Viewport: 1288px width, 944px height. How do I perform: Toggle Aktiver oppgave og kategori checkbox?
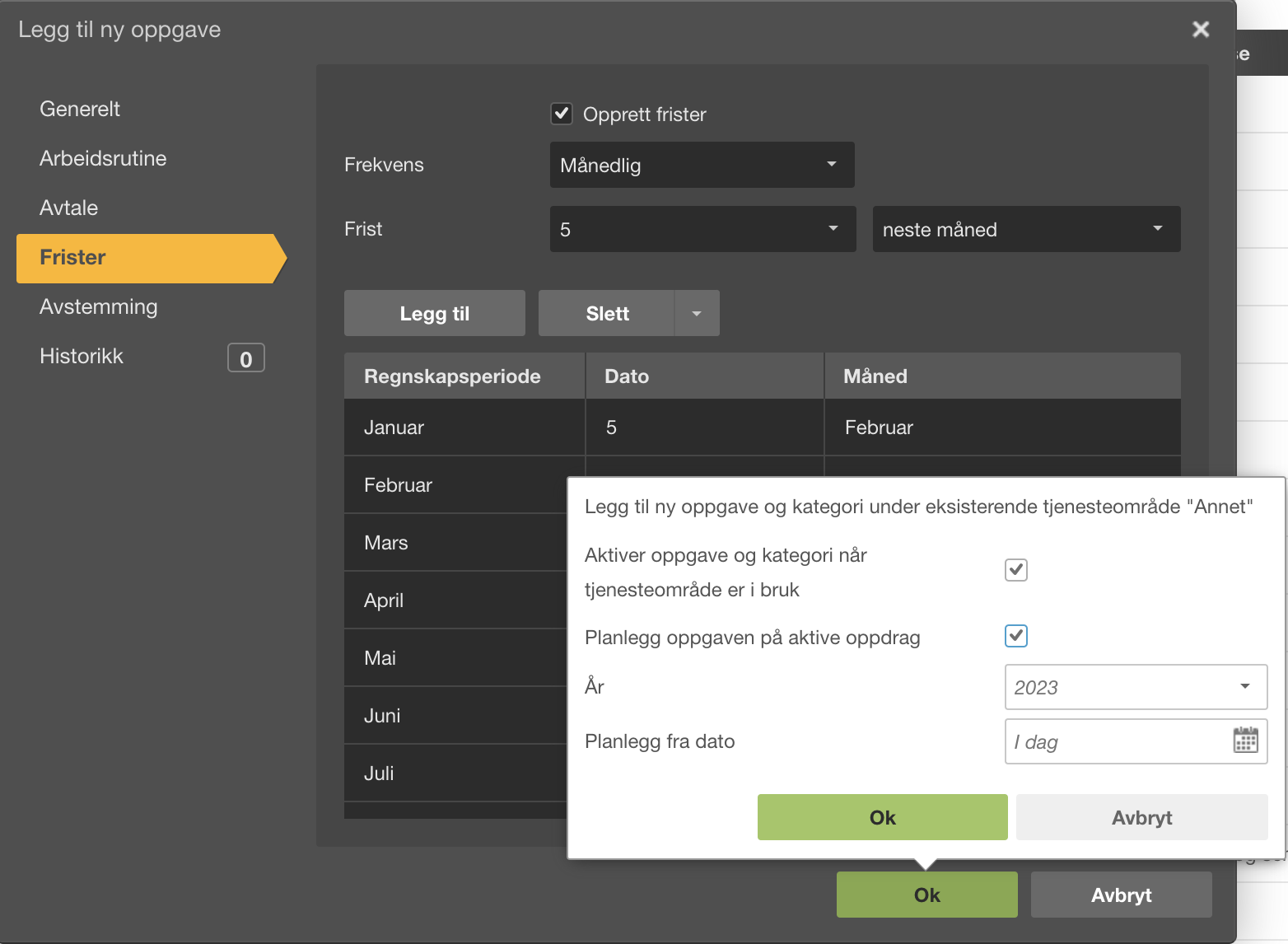[x=1016, y=570]
